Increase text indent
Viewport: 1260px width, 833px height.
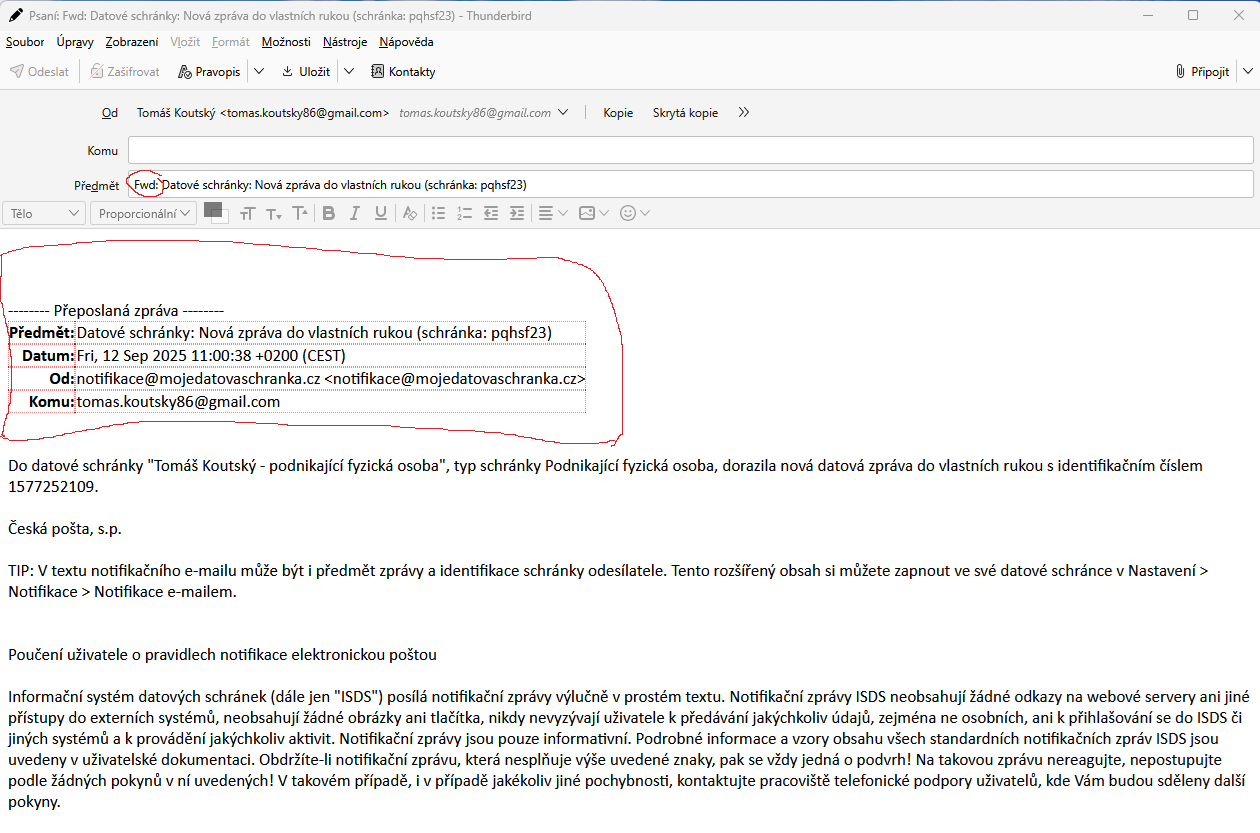coord(516,213)
